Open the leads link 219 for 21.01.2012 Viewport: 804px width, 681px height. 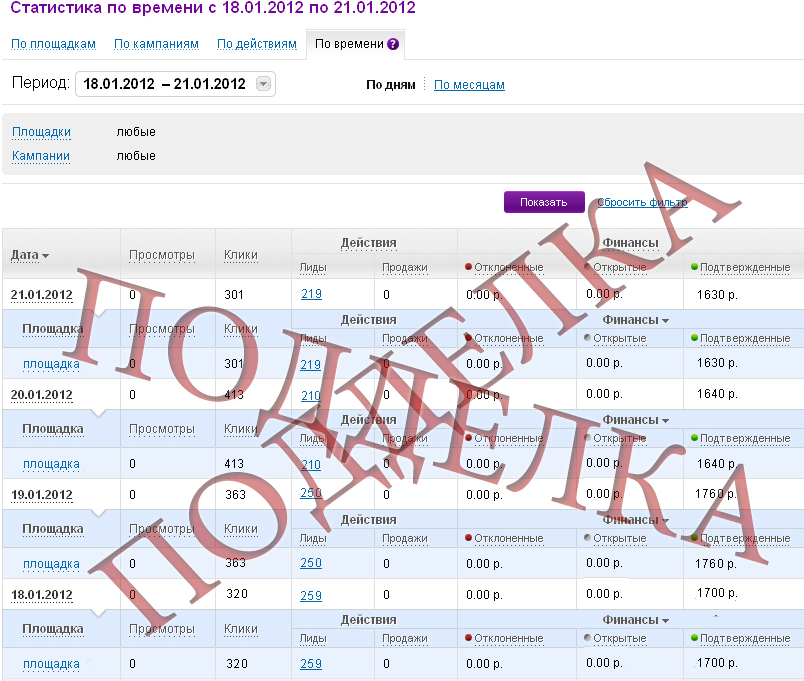311,294
